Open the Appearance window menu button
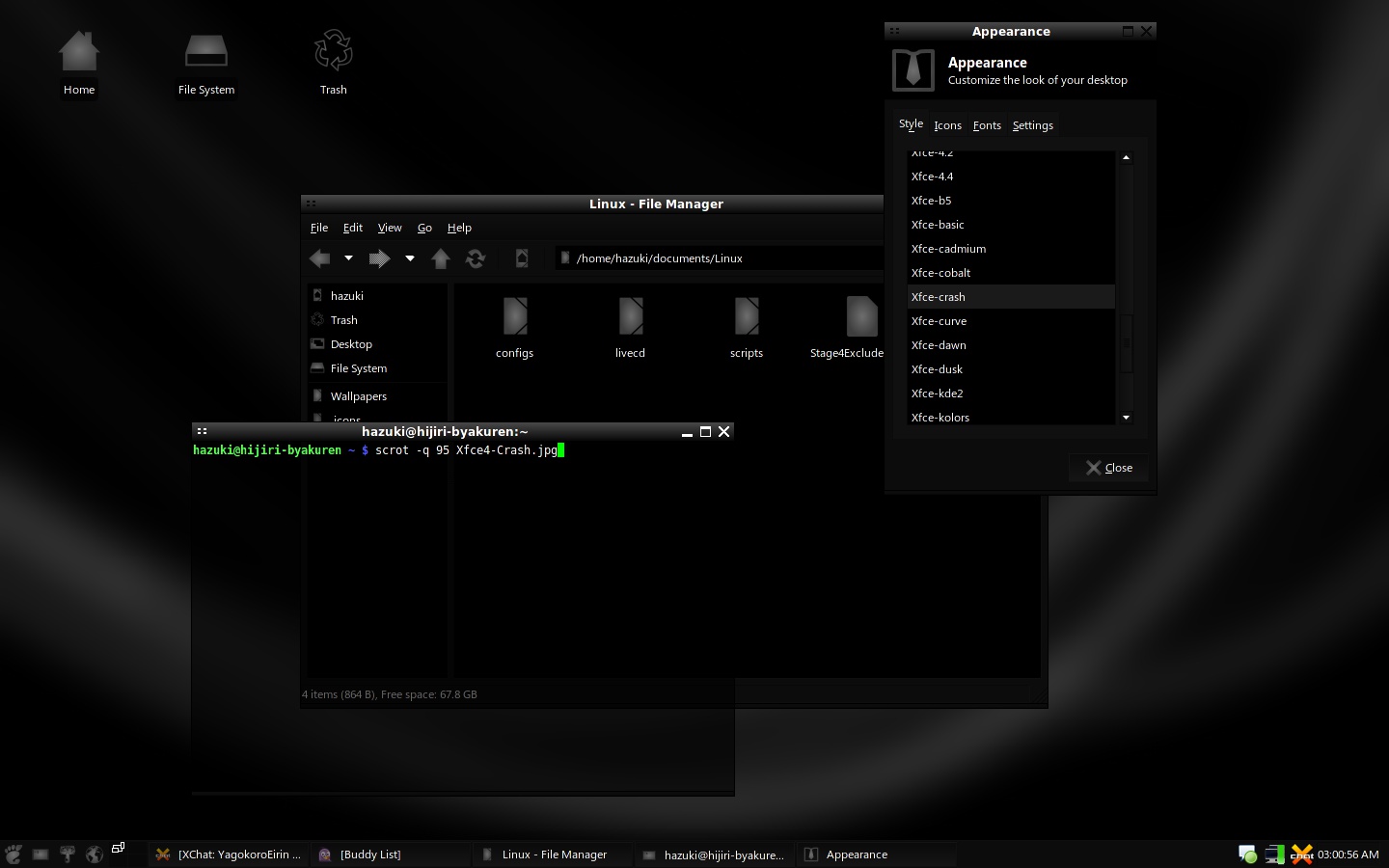 894,31
